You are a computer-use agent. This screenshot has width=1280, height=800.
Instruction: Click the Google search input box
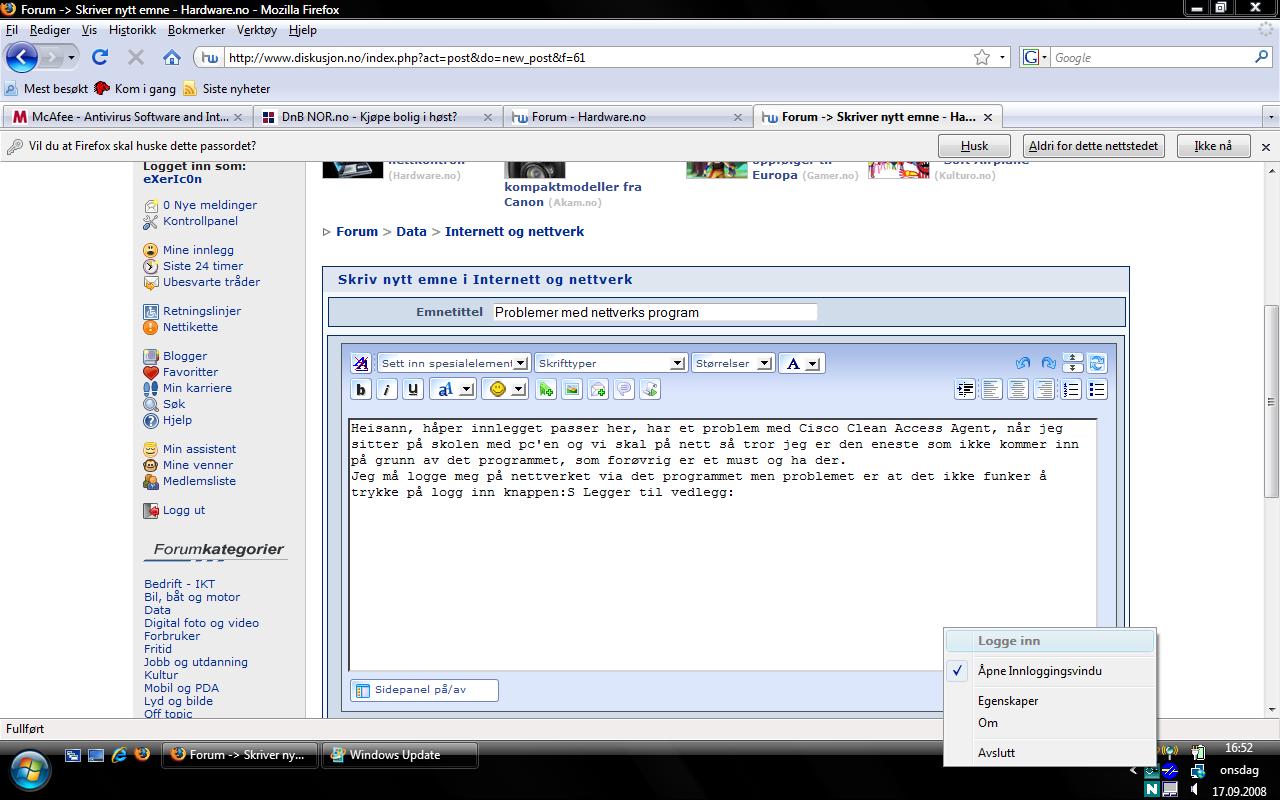pos(1150,57)
